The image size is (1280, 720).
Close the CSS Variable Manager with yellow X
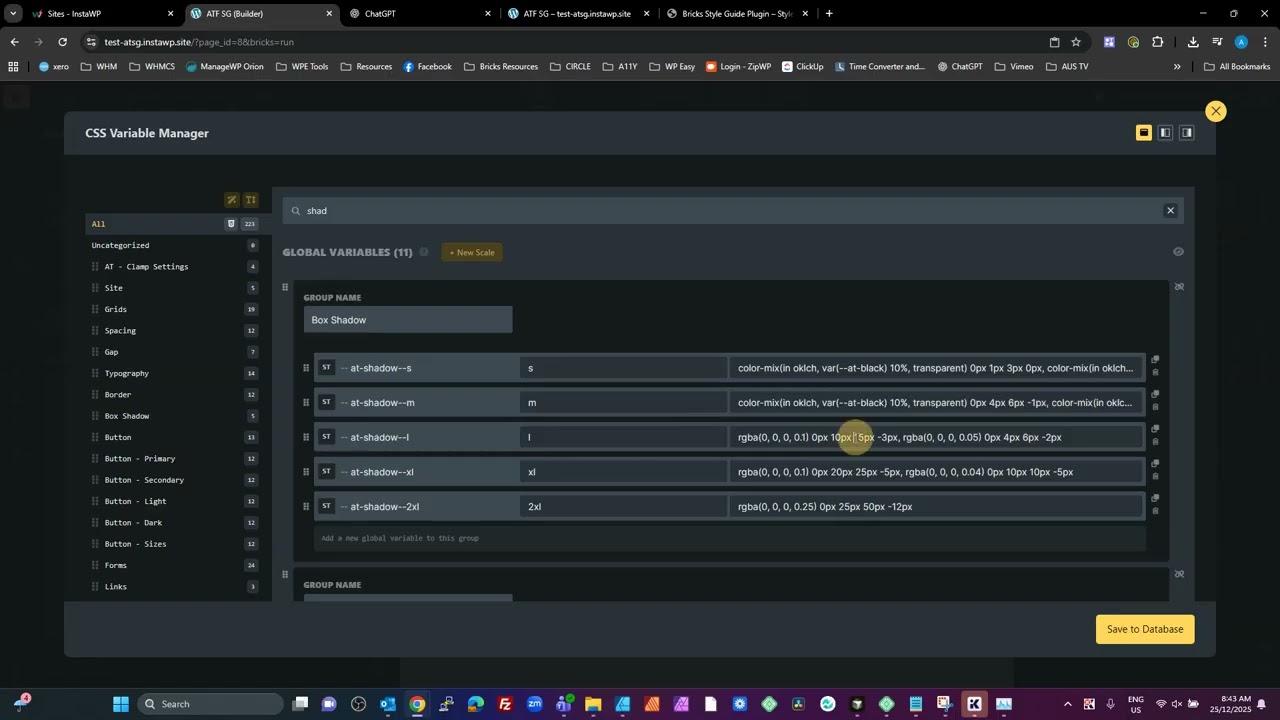pos(1215,111)
